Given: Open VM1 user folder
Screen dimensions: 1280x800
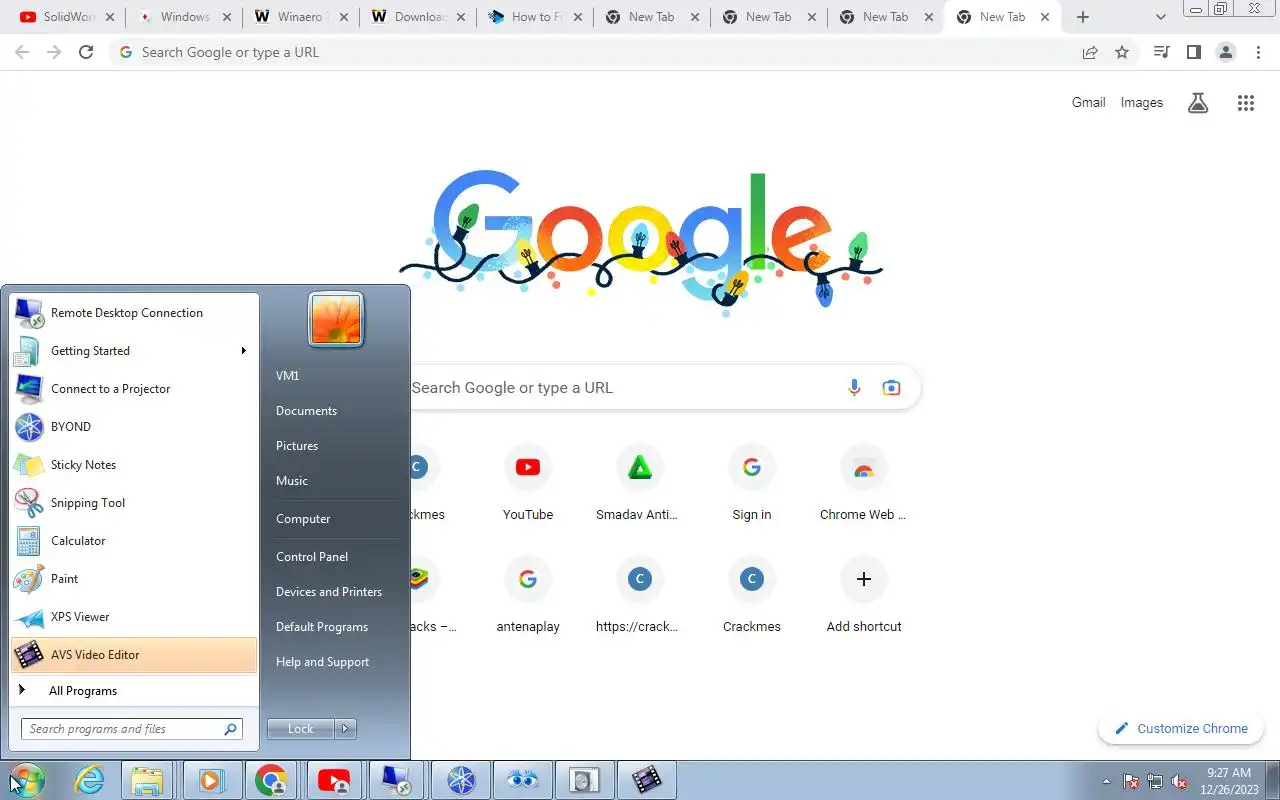Looking at the screenshot, I should click(288, 376).
